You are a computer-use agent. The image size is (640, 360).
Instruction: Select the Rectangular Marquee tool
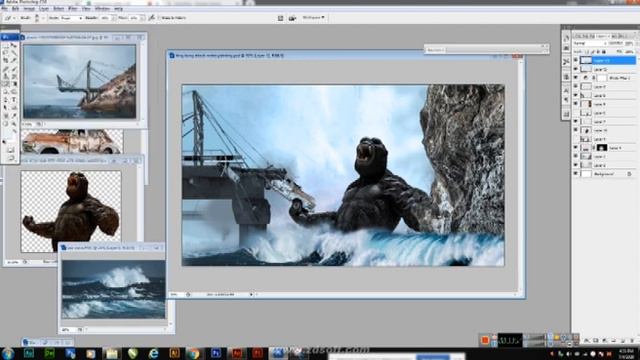[5, 45]
